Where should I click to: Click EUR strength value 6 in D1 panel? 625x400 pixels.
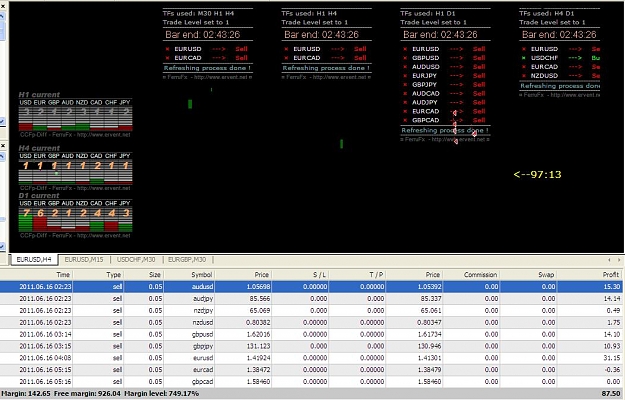40,213
